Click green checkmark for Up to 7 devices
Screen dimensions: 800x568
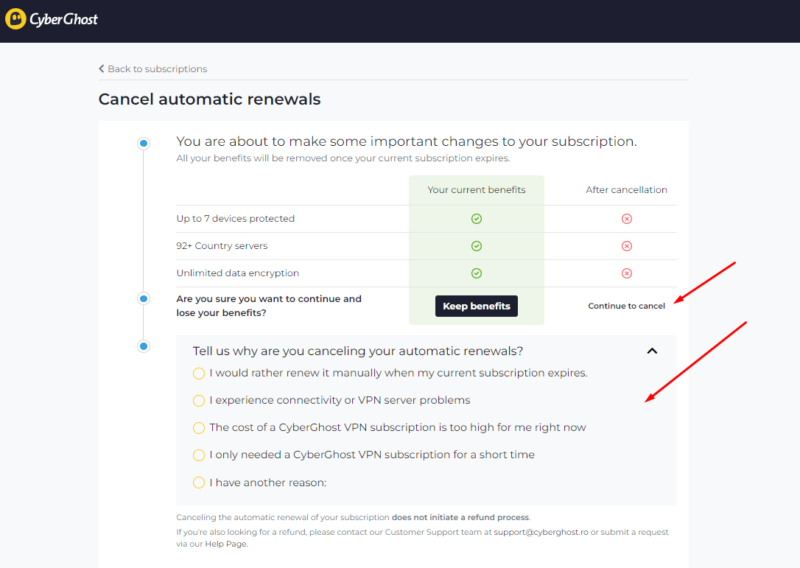[x=476, y=219]
